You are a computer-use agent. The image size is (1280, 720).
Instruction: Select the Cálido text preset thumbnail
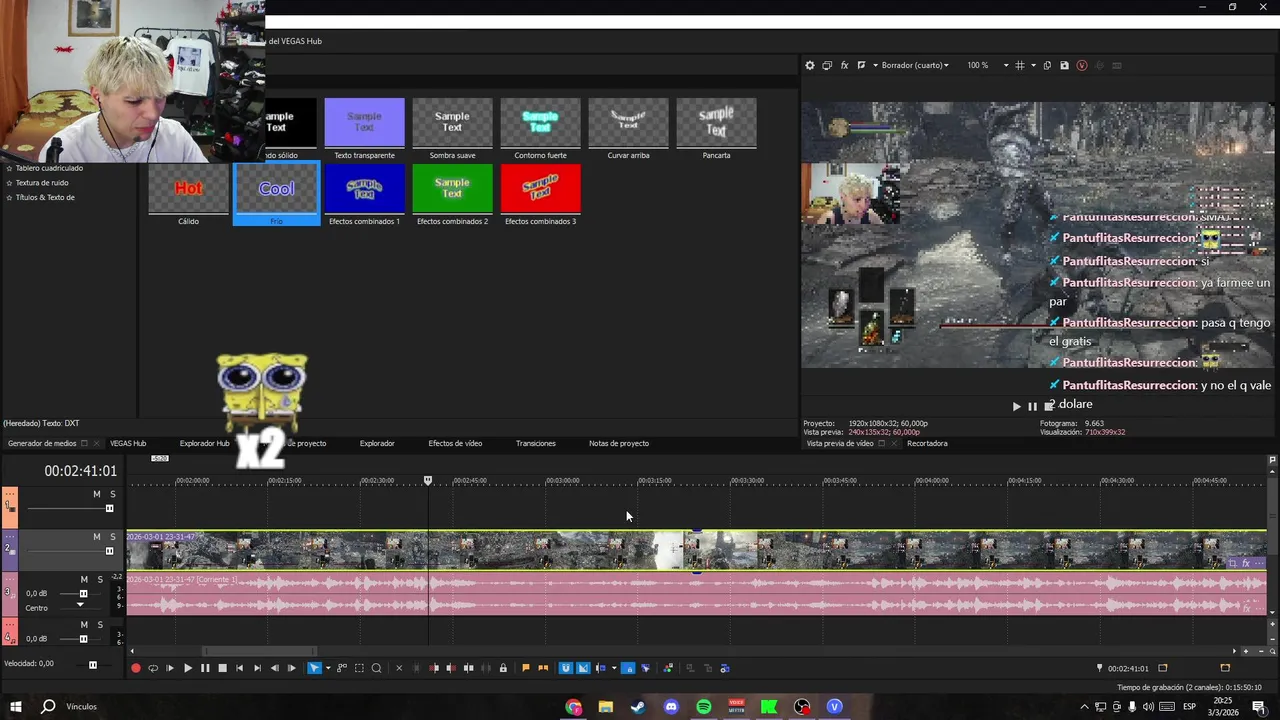pos(188,189)
